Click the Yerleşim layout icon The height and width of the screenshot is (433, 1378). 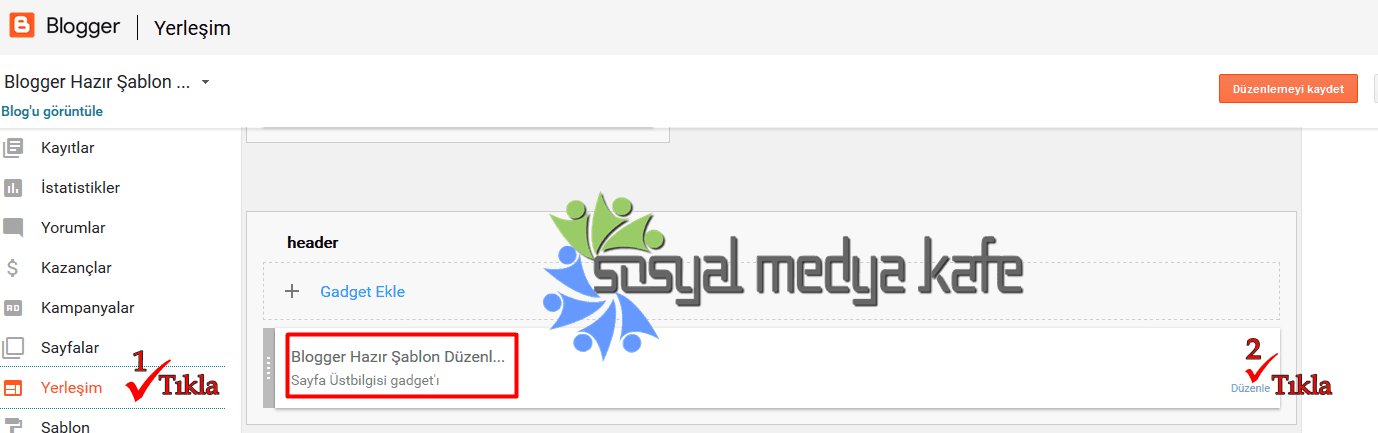pos(13,388)
